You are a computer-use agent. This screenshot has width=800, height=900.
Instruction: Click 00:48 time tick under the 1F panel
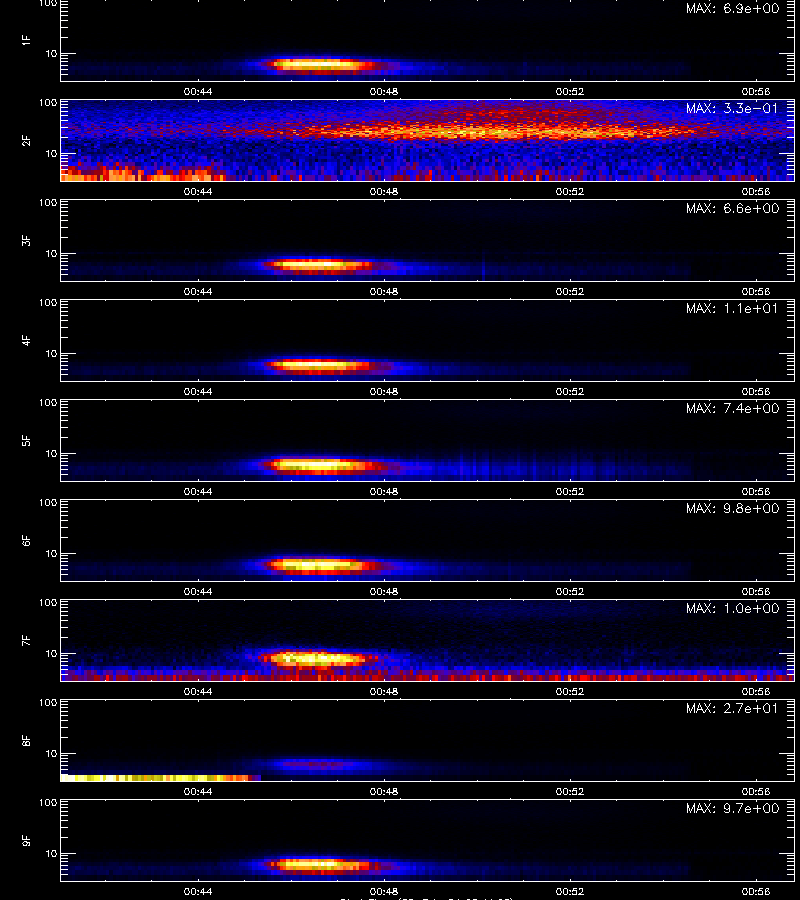point(384,91)
